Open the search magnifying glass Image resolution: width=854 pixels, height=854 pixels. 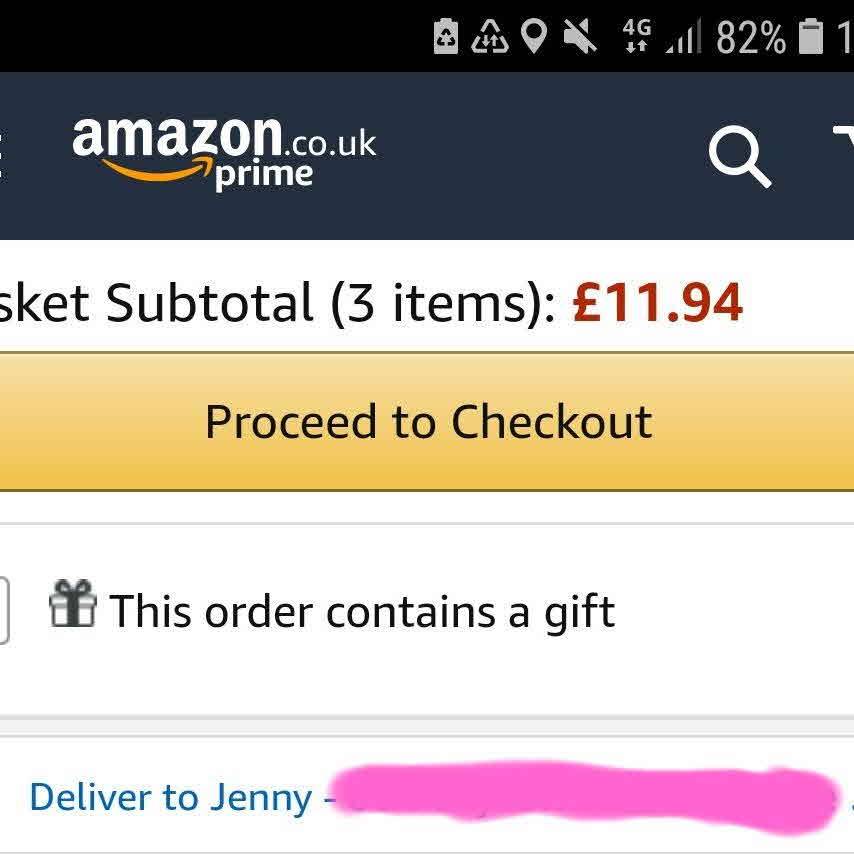tap(739, 157)
